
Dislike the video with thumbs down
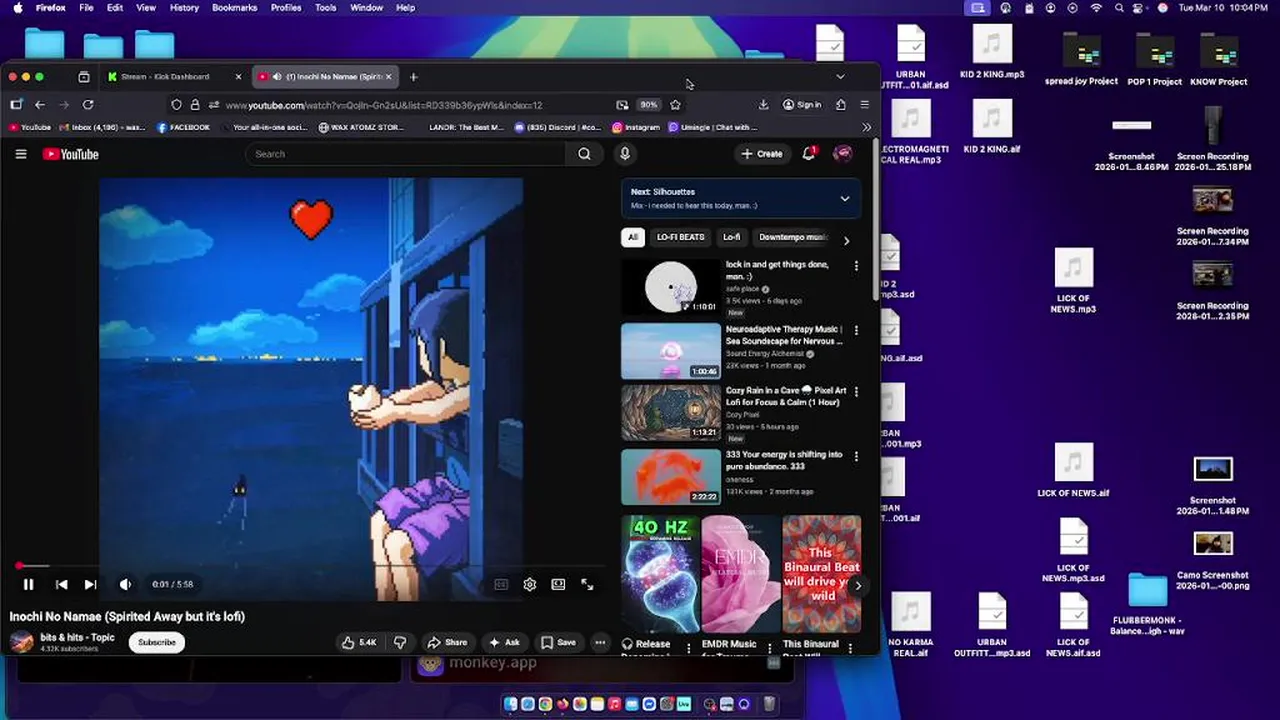coord(400,642)
